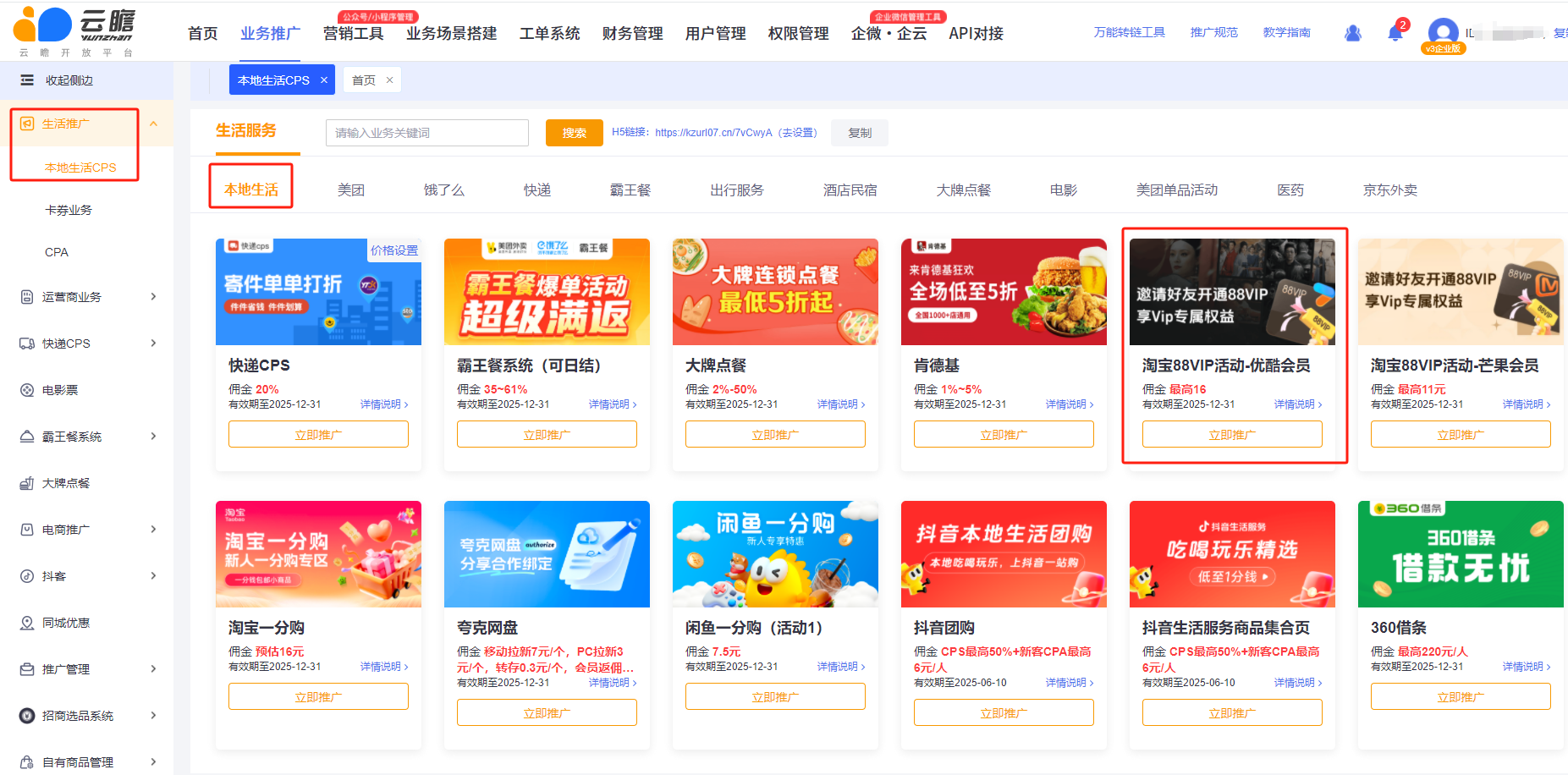Click 立即推广 for 肯德基
This screenshot has height=775, width=1568.
1004,435
